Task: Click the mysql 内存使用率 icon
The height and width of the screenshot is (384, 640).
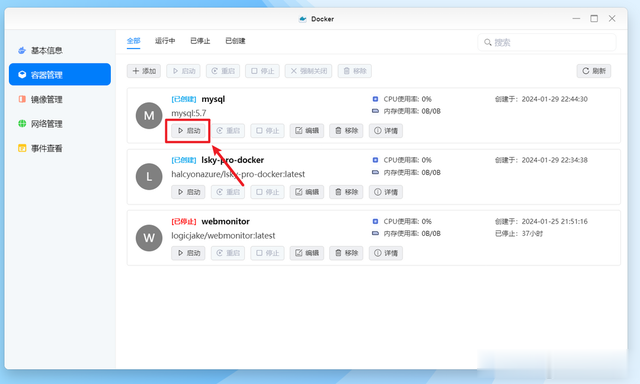Action: pyautogui.click(x=375, y=111)
